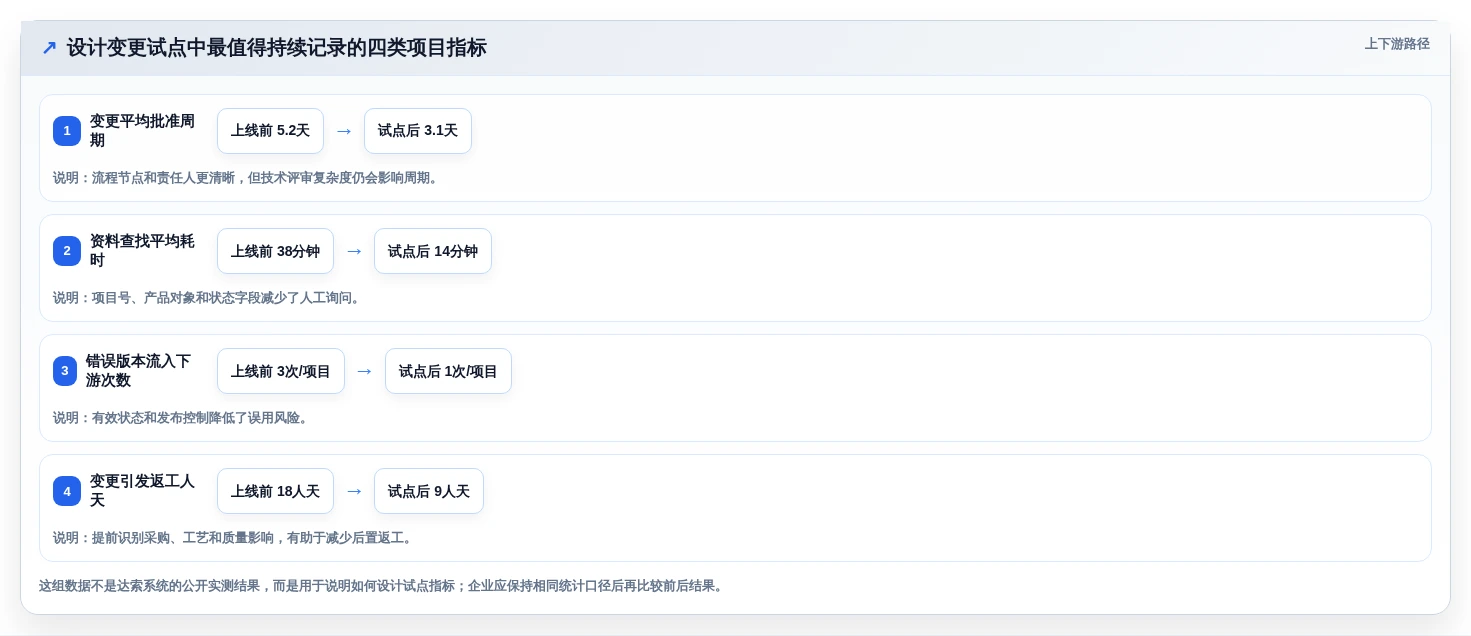Screen dimensions: 1471x636
Task: Click the diagonal arrow icon beside the title
Action: pyautogui.click(x=49, y=48)
